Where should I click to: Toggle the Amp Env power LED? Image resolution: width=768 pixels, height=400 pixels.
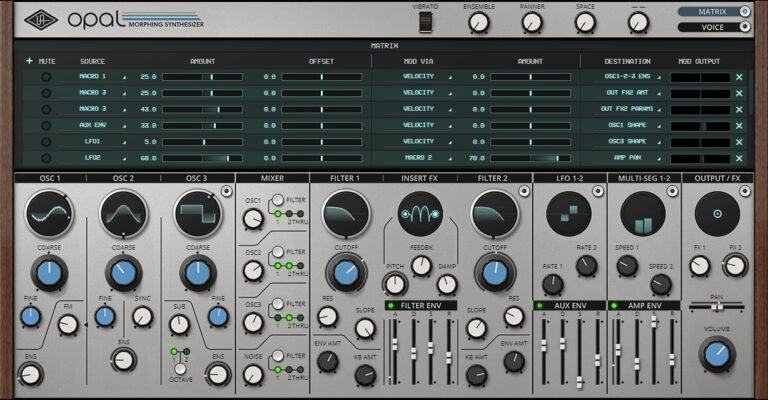coord(614,306)
